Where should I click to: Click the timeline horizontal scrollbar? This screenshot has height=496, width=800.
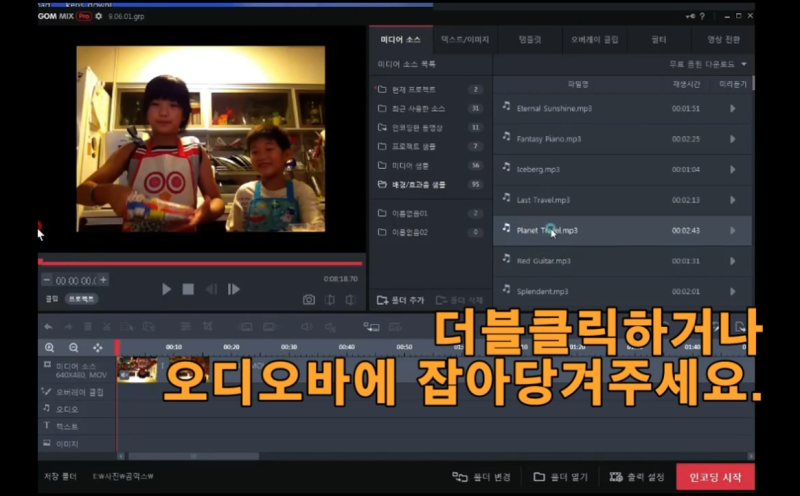pos(193,456)
